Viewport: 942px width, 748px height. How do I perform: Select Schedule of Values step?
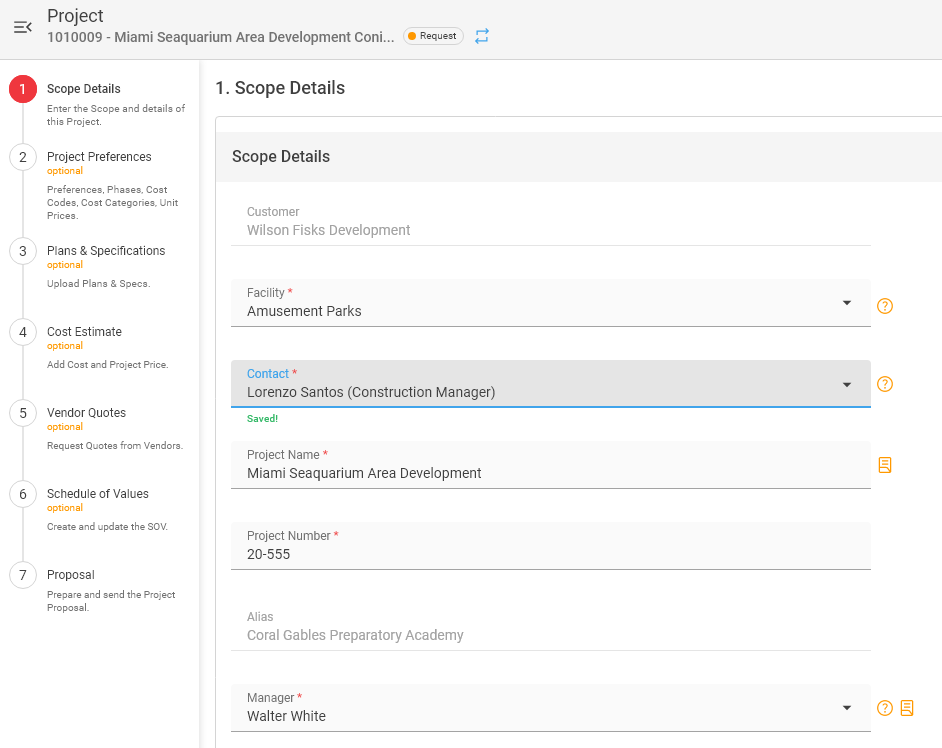pyautogui.click(x=97, y=494)
